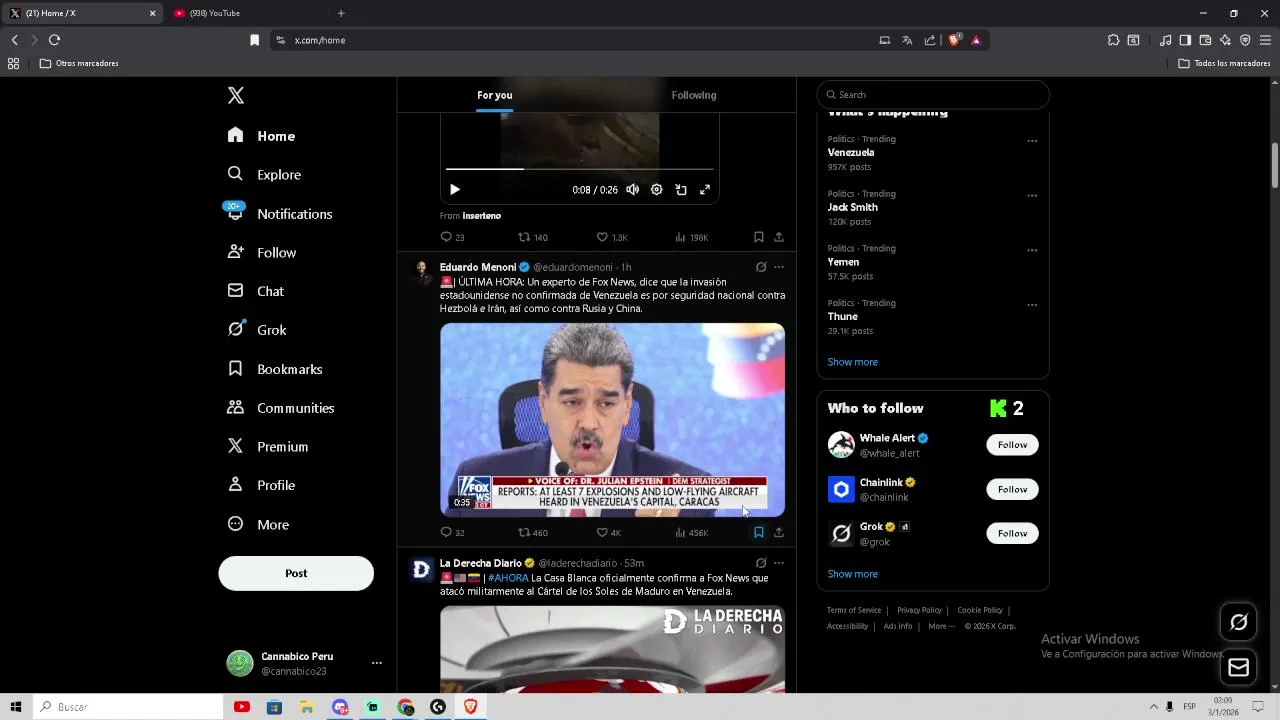Open more options for Thune trend
This screenshot has width=1280, height=720.
(x=1032, y=305)
